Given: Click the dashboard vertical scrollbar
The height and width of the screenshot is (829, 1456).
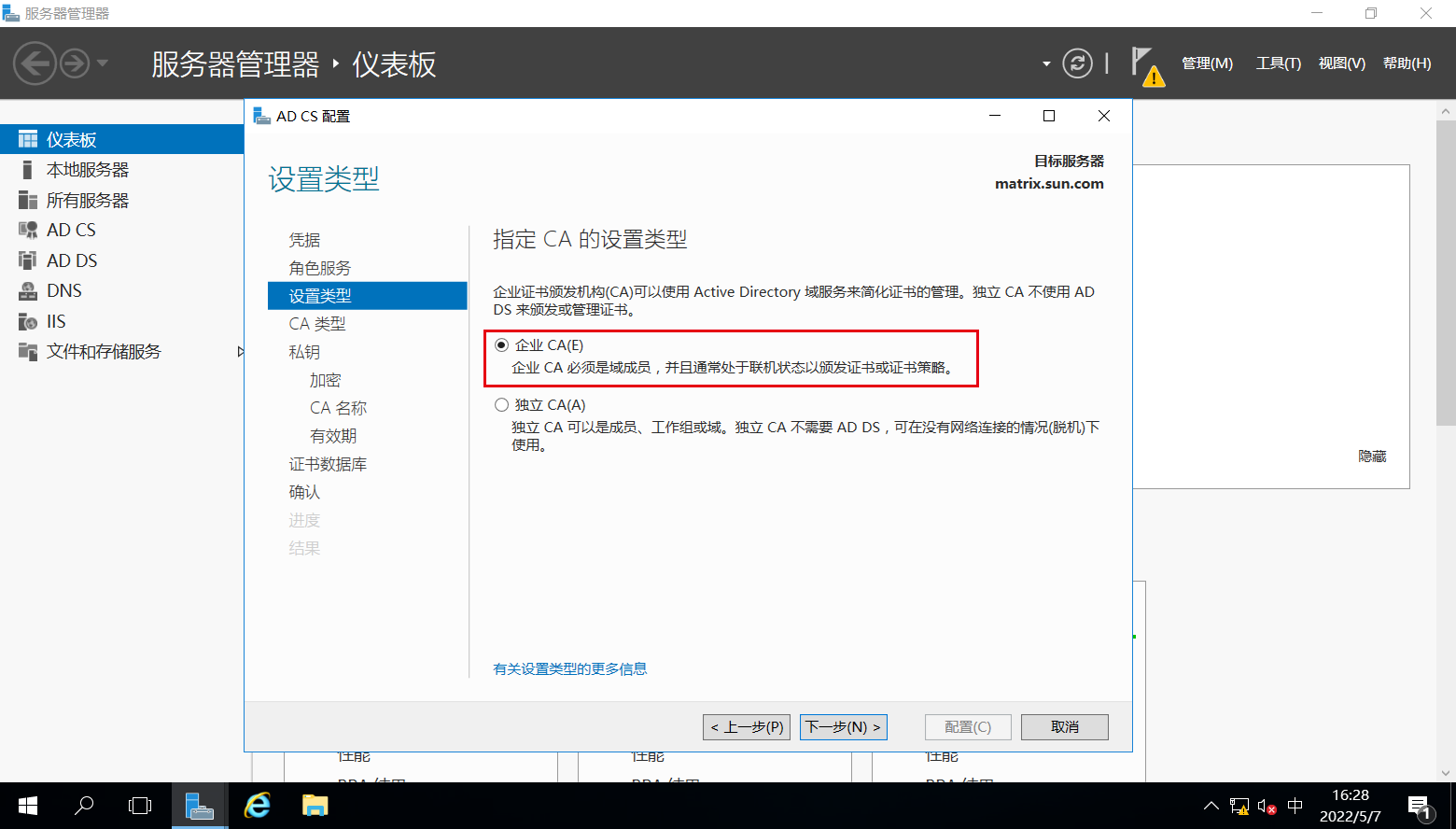Looking at the screenshot, I should pos(1447,271).
